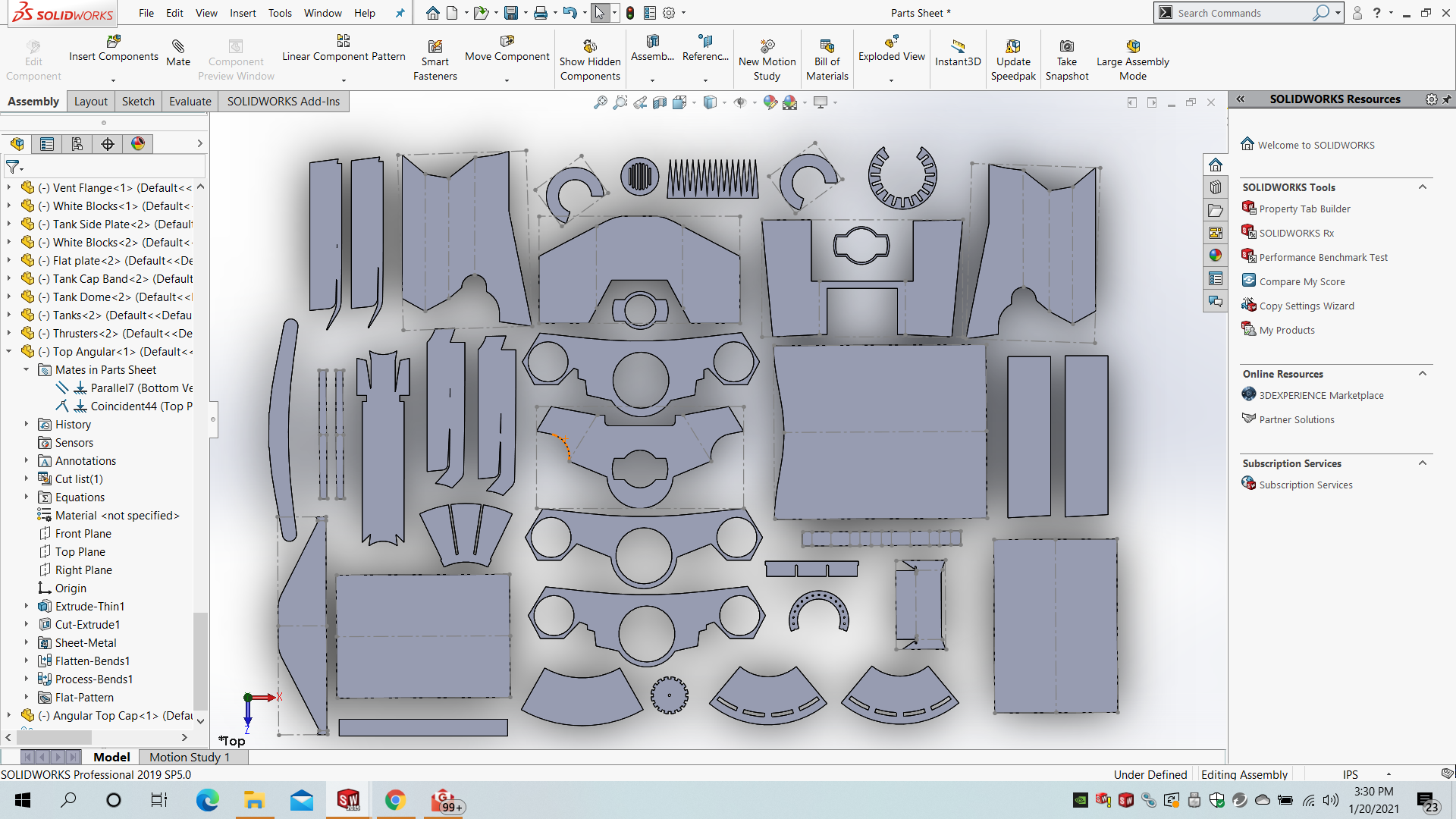Take Snapshot of assembly
The image size is (1456, 819).
[1067, 59]
